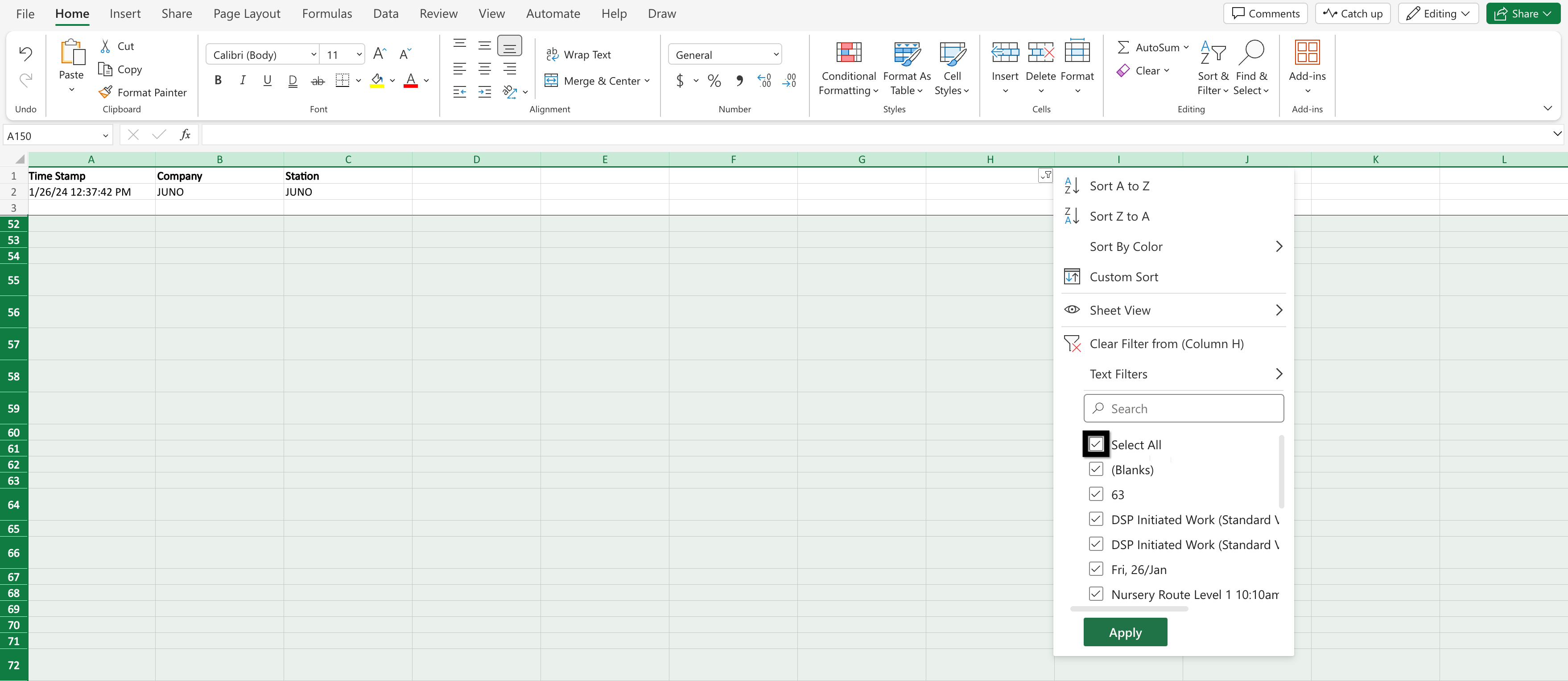Open Conditional Formatting
The width and height of the screenshot is (1568, 681).
pos(848,66)
